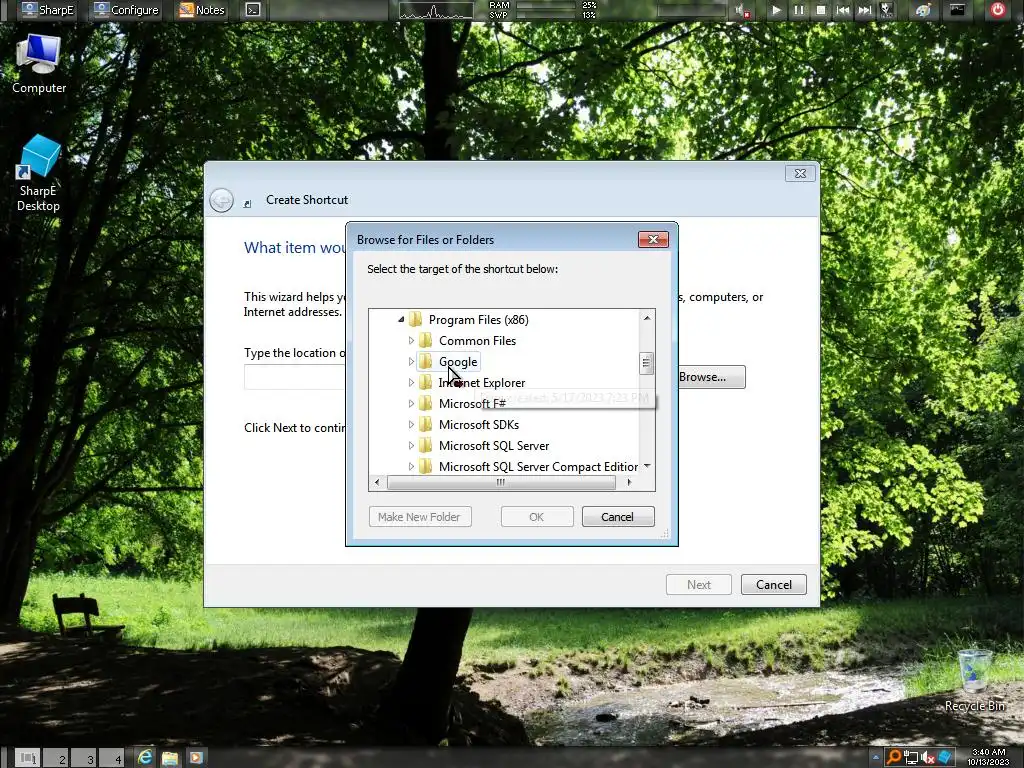The width and height of the screenshot is (1024, 768).
Task: Open the SharpE menu in the top bar
Action: click(48, 10)
